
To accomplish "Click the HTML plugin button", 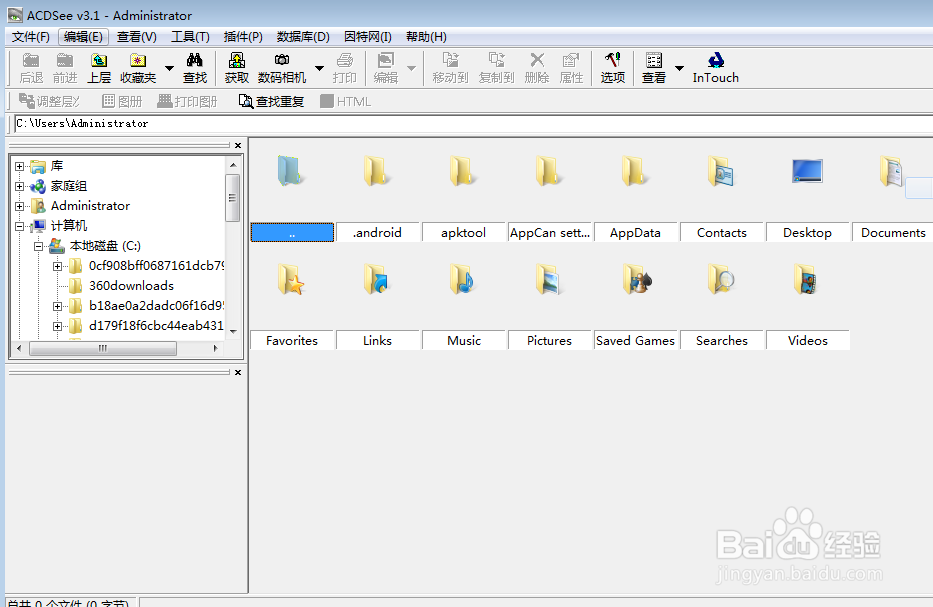I will 345,101.
